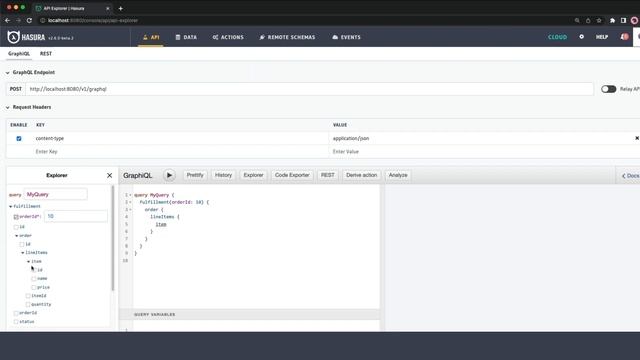Check the status field

16,322
